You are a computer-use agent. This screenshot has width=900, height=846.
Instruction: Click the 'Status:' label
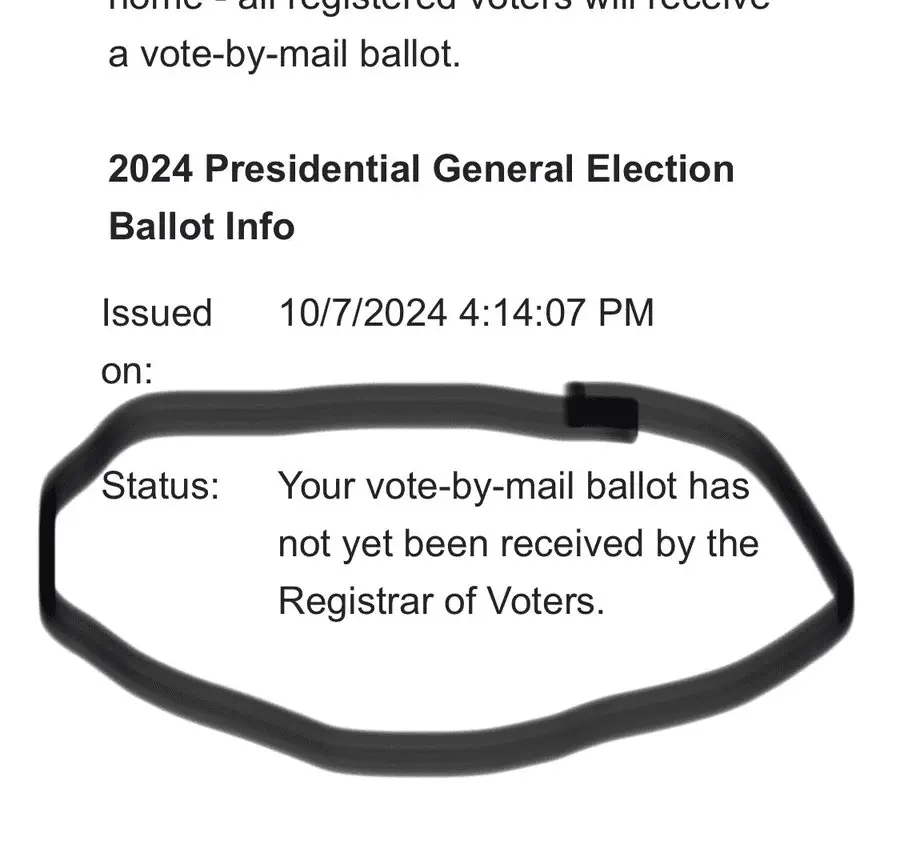(160, 486)
